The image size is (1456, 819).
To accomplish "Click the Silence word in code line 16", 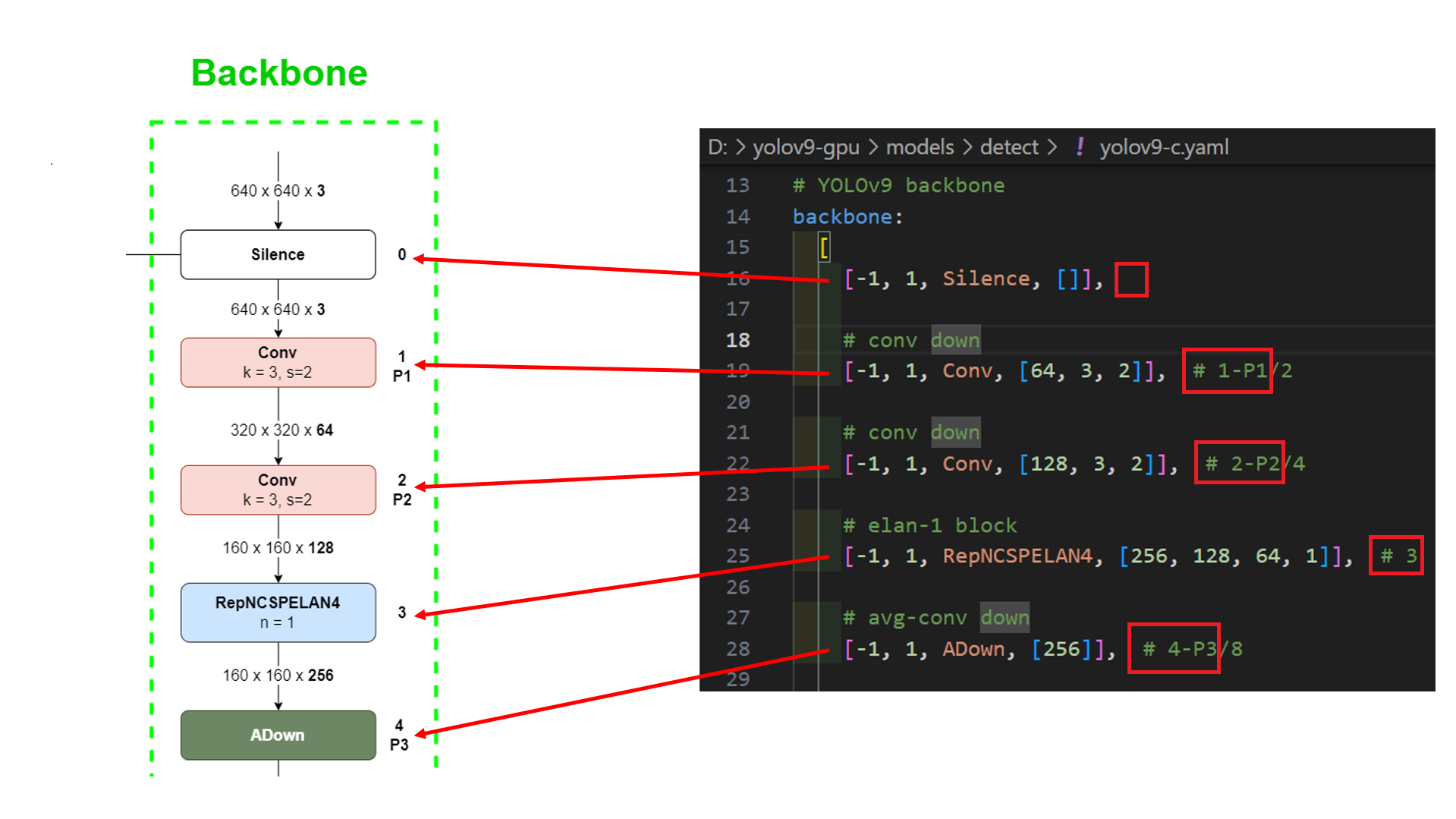I will tap(986, 279).
